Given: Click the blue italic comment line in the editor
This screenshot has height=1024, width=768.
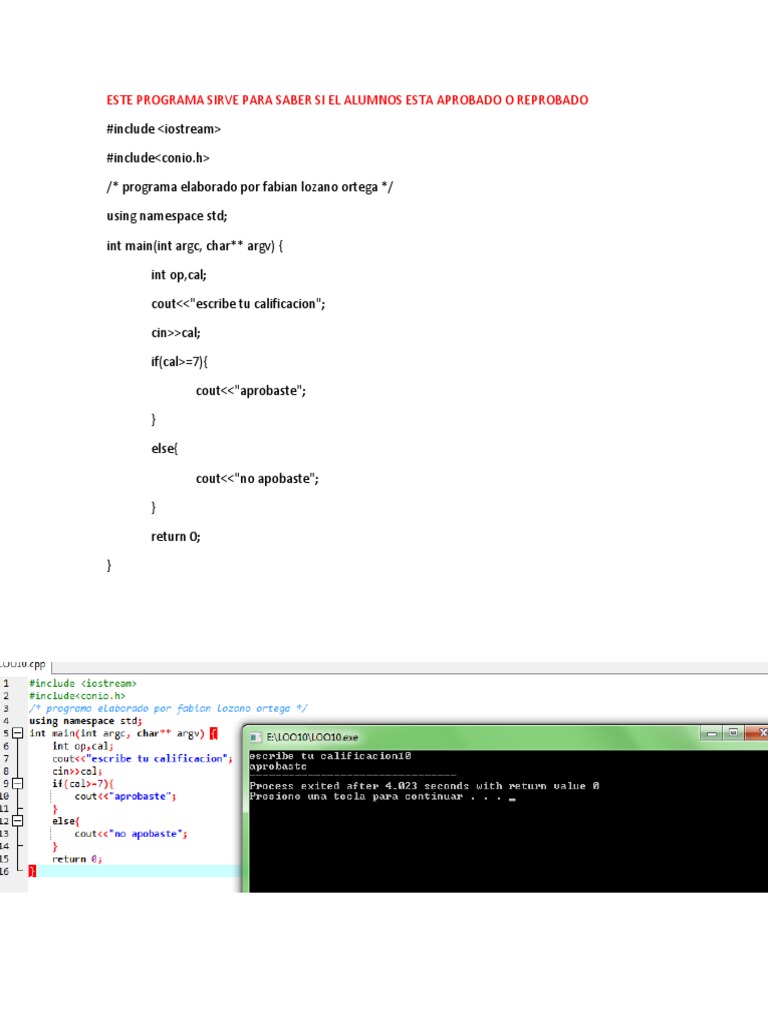Looking at the screenshot, I should pyautogui.click(x=168, y=708).
